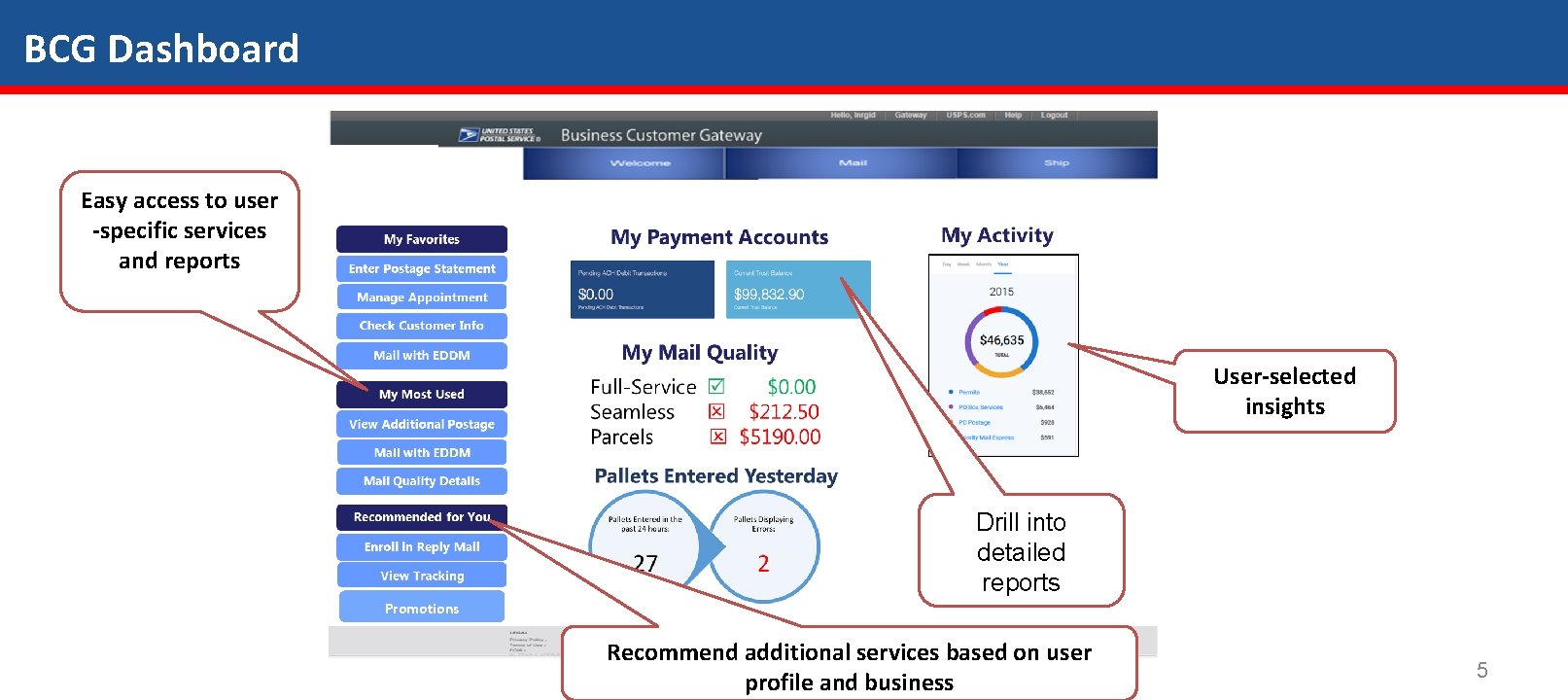
Task: Open the Pending ACH Debit Transactions $0.00 tile
Action: pyautogui.click(x=643, y=289)
